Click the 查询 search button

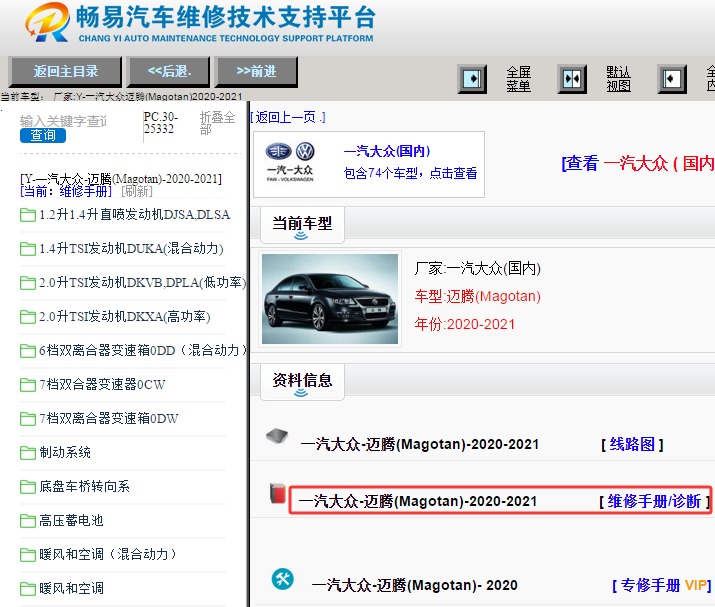pos(43,135)
